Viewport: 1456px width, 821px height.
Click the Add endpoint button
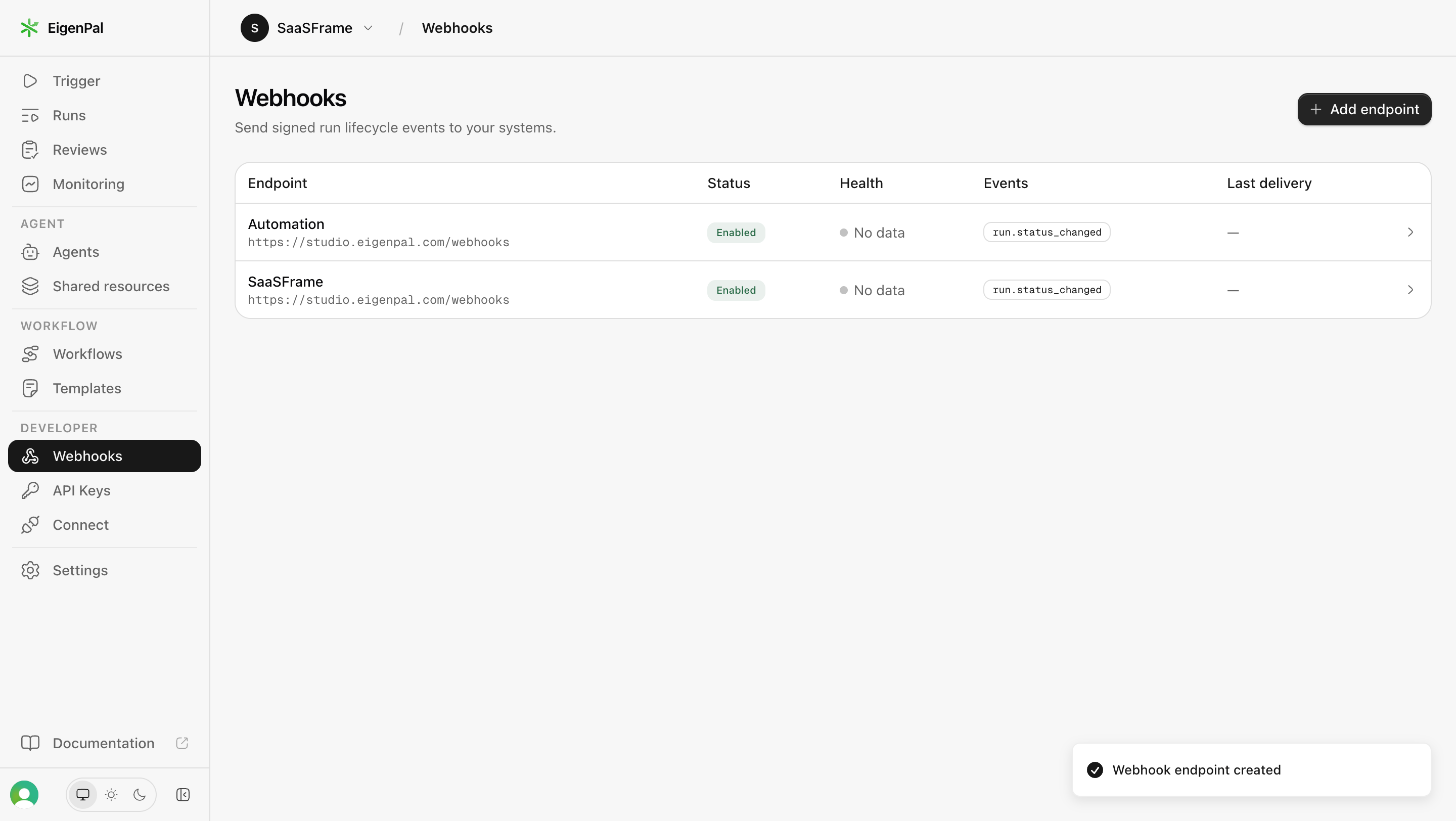[x=1364, y=109]
